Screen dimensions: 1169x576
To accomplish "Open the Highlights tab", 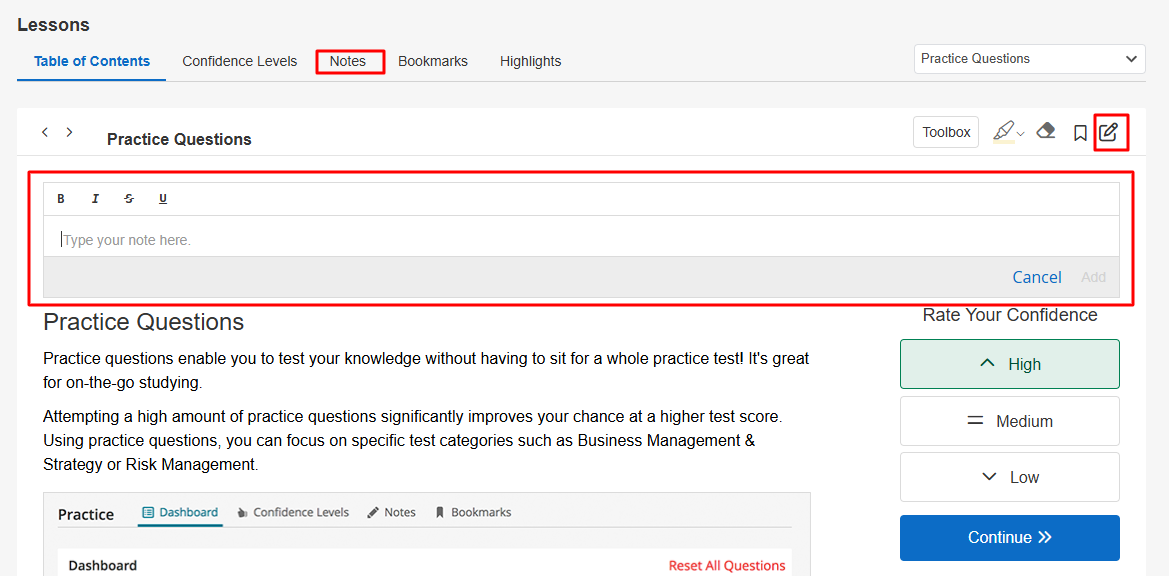I will (x=530, y=61).
